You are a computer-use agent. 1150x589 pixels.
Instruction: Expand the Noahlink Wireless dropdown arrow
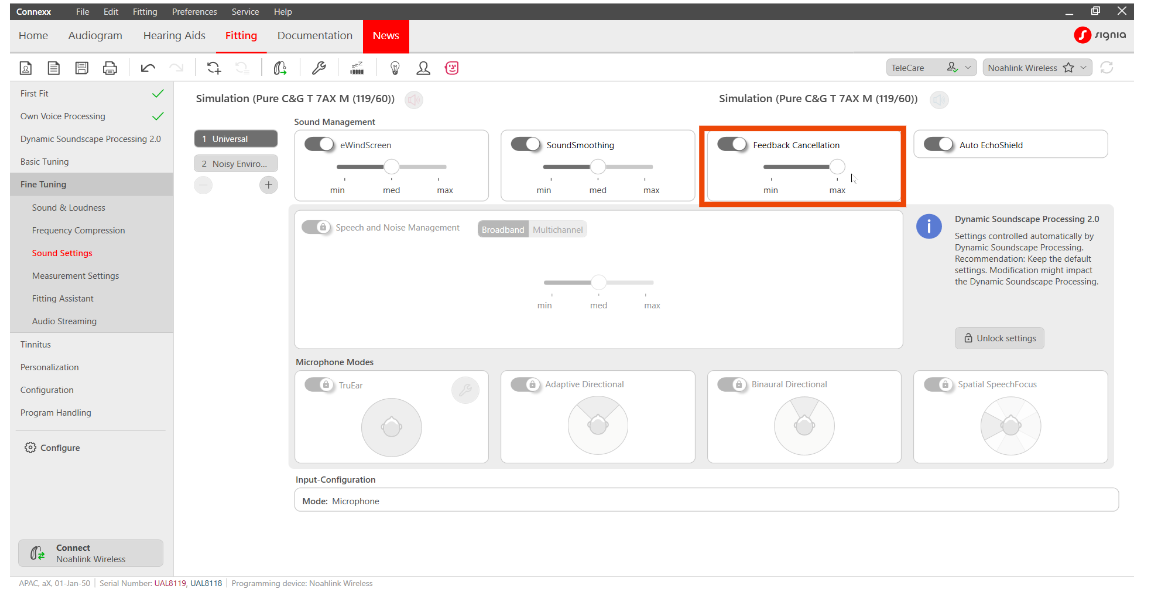[1083, 67]
